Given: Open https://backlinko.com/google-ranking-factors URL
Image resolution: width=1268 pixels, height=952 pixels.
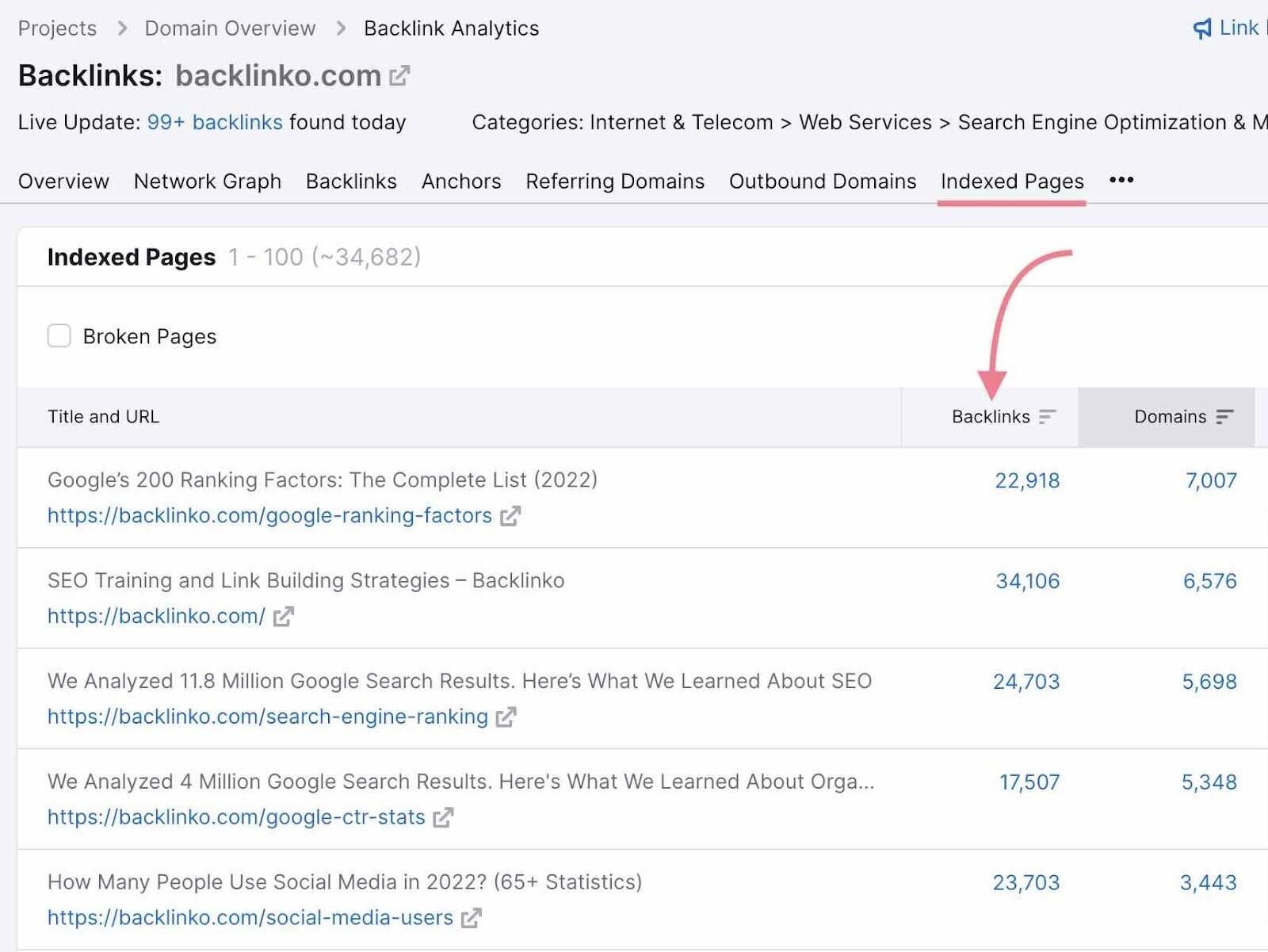Looking at the screenshot, I should click(269, 516).
